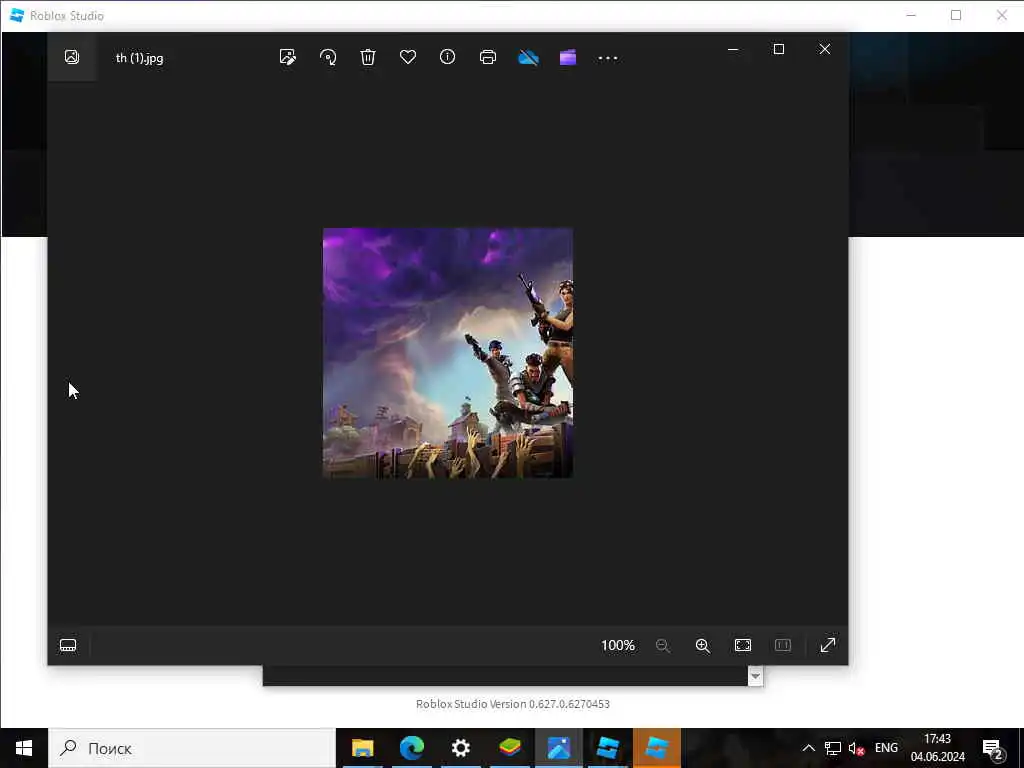Toggle the filmstrip at bottom left
The height and width of the screenshot is (768, 1024).
(x=68, y=645)
